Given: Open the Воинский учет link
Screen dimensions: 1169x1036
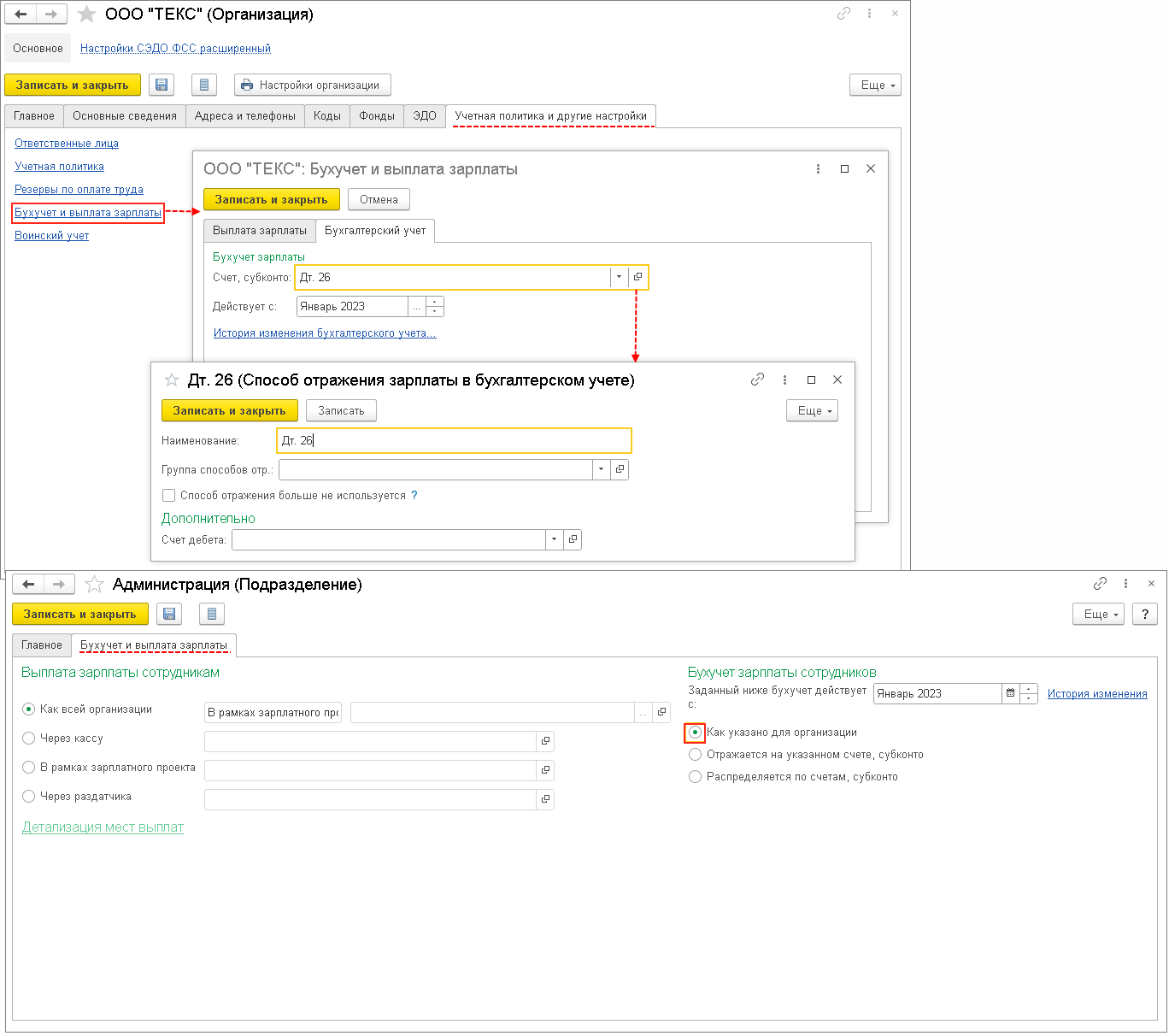Looking at the screenshot, I should [x=52, y=236].
